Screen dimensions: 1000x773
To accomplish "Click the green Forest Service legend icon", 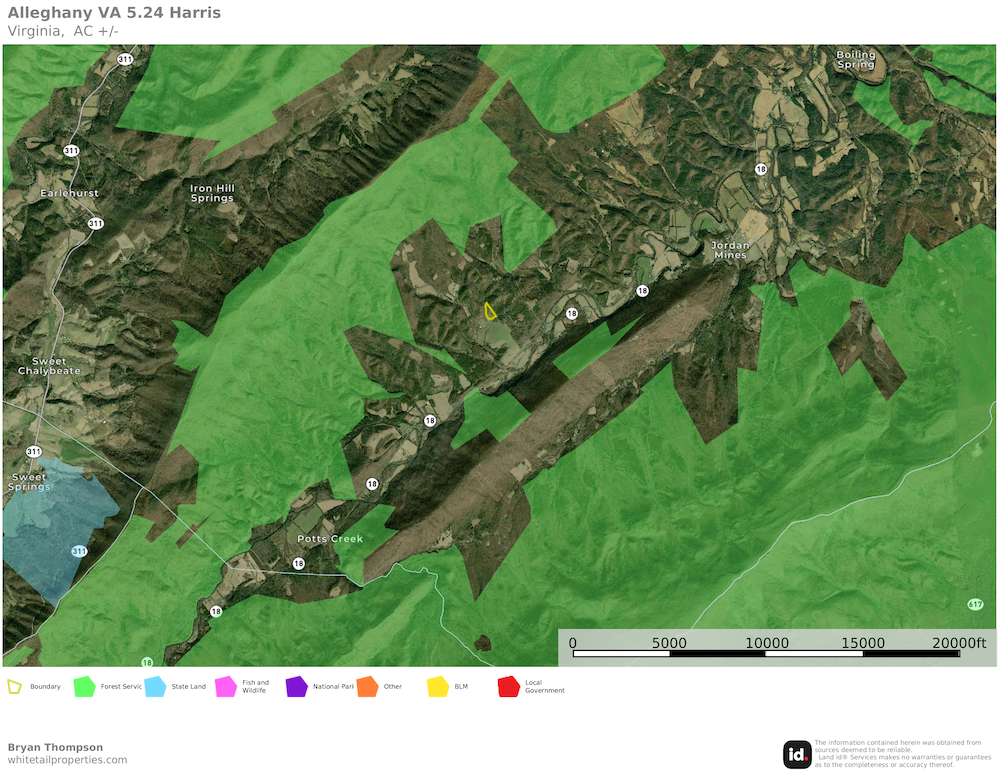I will pyautogui.click(x=85, y=687).
